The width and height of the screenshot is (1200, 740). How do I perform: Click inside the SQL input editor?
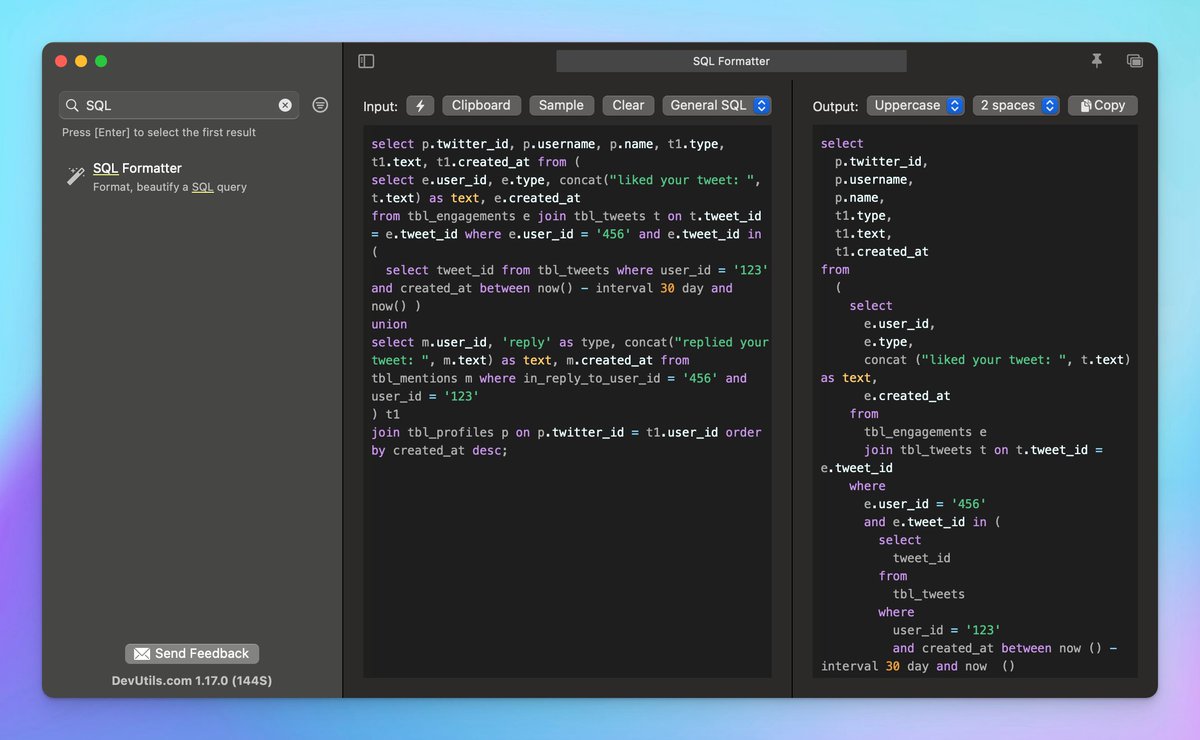coord(567,402)
